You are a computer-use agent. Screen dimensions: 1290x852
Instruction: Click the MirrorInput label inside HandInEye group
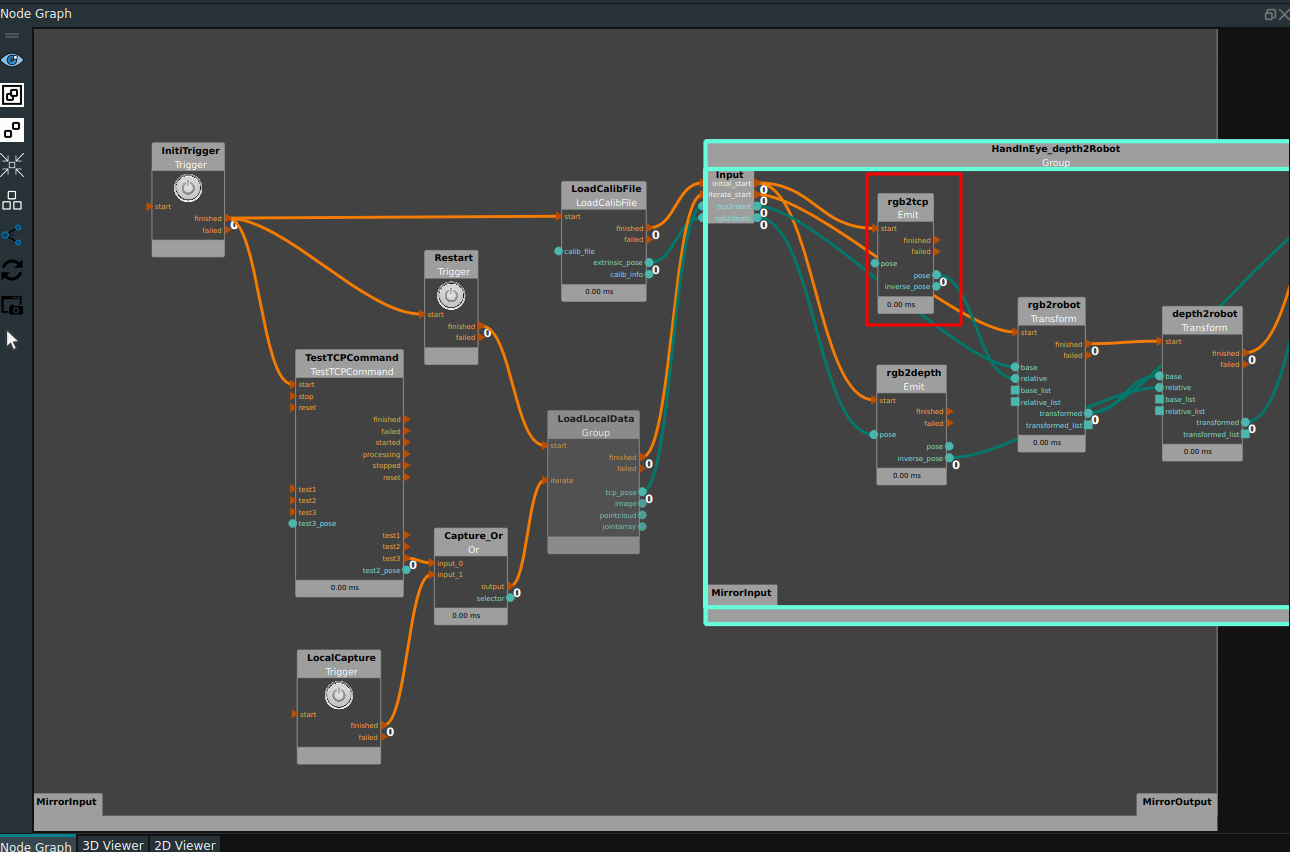click(742, 593)
